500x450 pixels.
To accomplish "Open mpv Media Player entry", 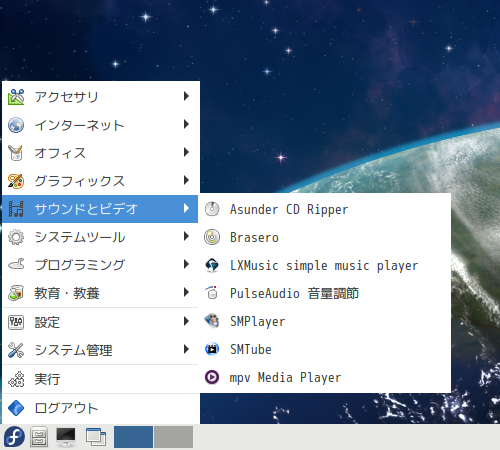I will pyautogui.click(x=325, y=377).
